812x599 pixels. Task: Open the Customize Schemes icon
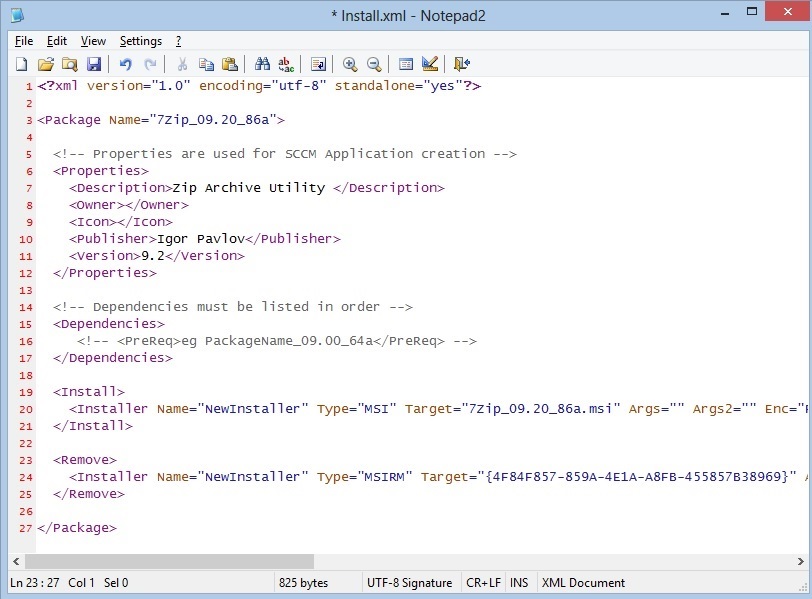click(x=430, y=64)
